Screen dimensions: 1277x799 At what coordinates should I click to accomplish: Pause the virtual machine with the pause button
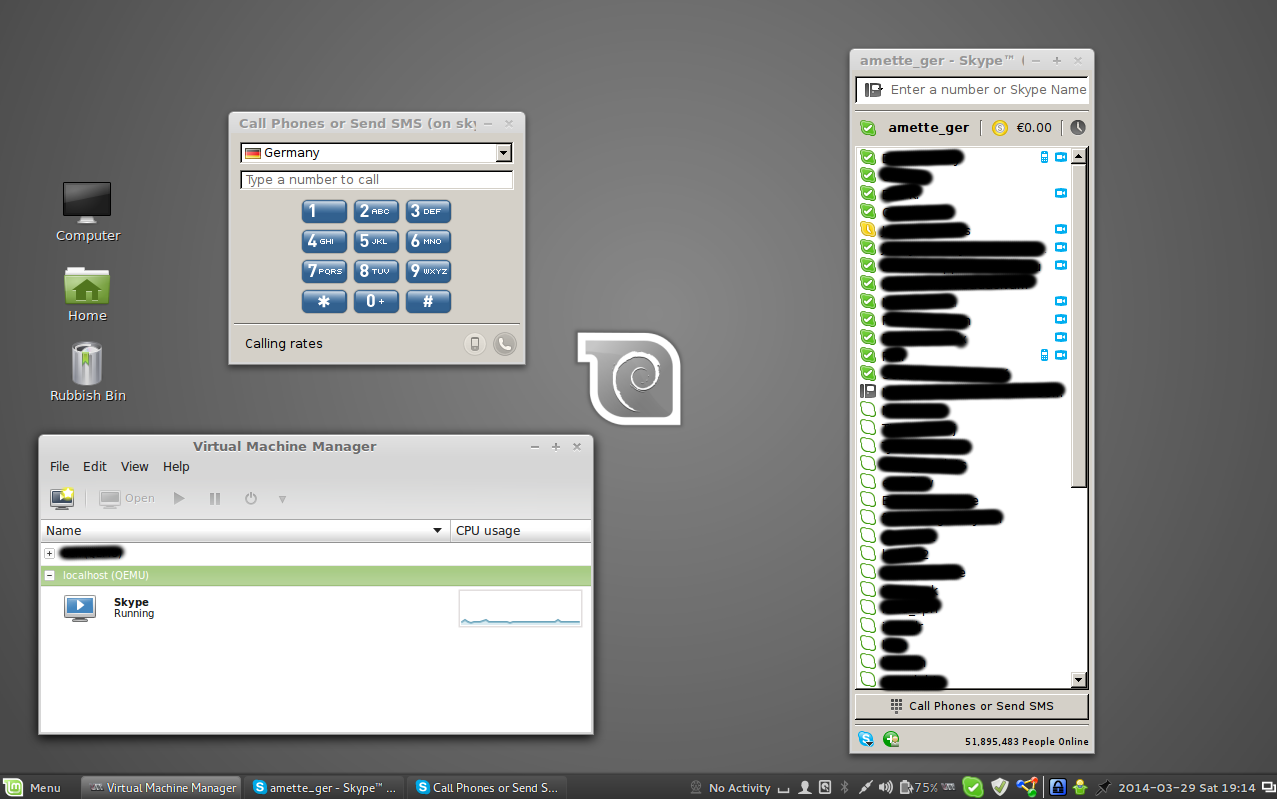(215, 498)
